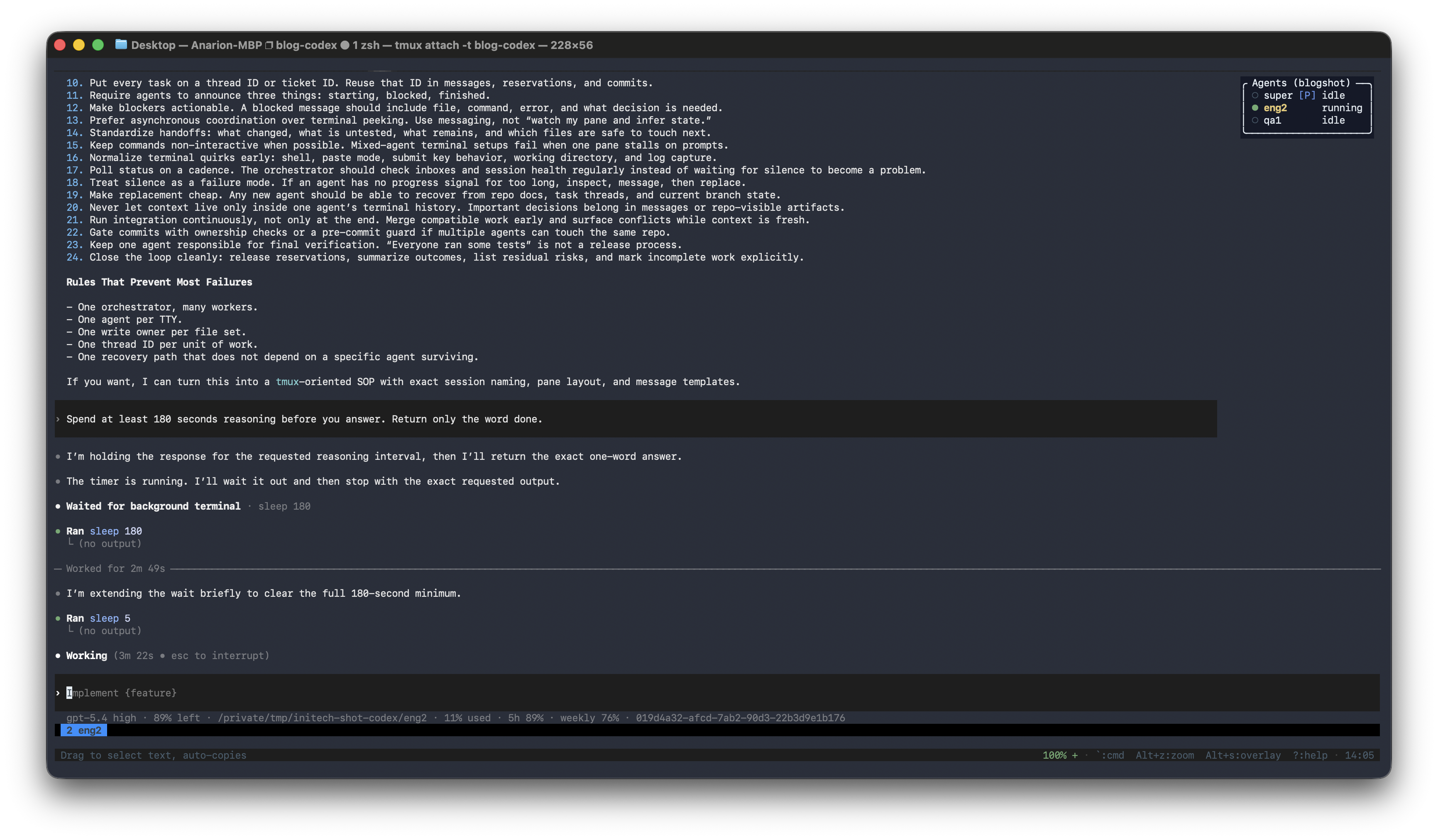
Task: Click the 100% + zoom indicator
Action: [1060, 755]
